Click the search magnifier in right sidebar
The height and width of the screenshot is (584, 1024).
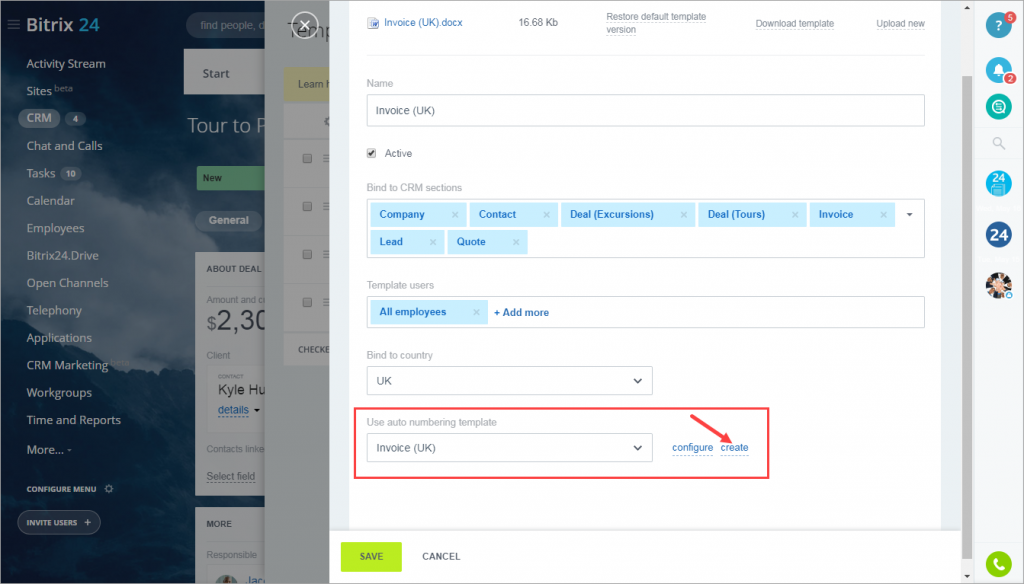(x=999, y=143)
